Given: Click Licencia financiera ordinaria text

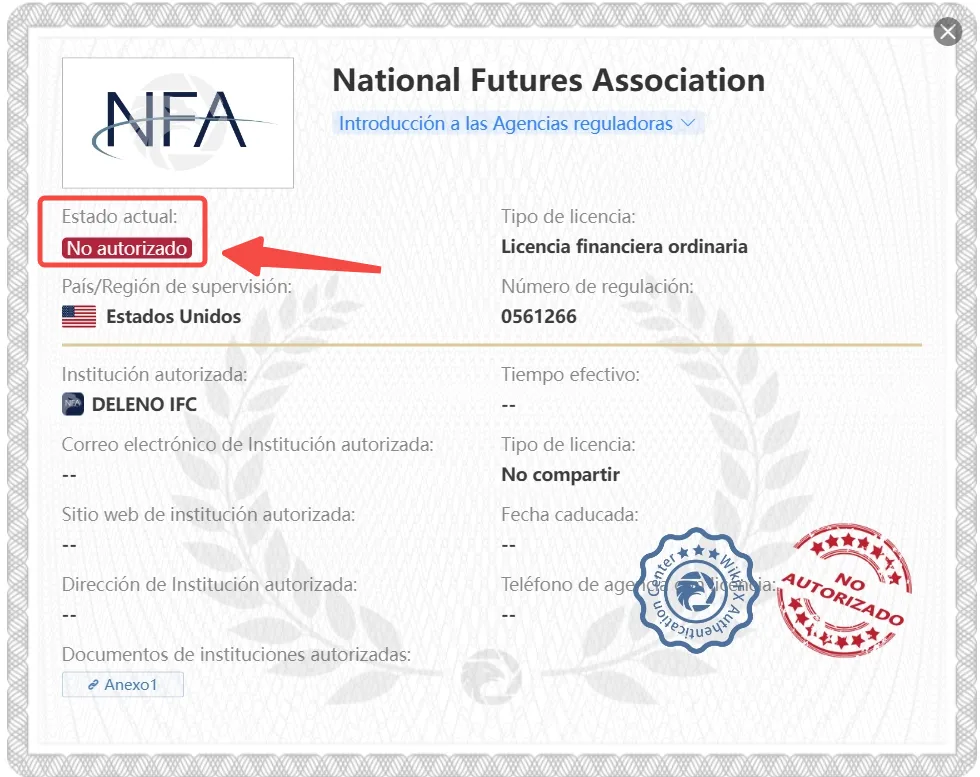Looking at the screenshot, I should pyautogui.click(x=624, y=246).
